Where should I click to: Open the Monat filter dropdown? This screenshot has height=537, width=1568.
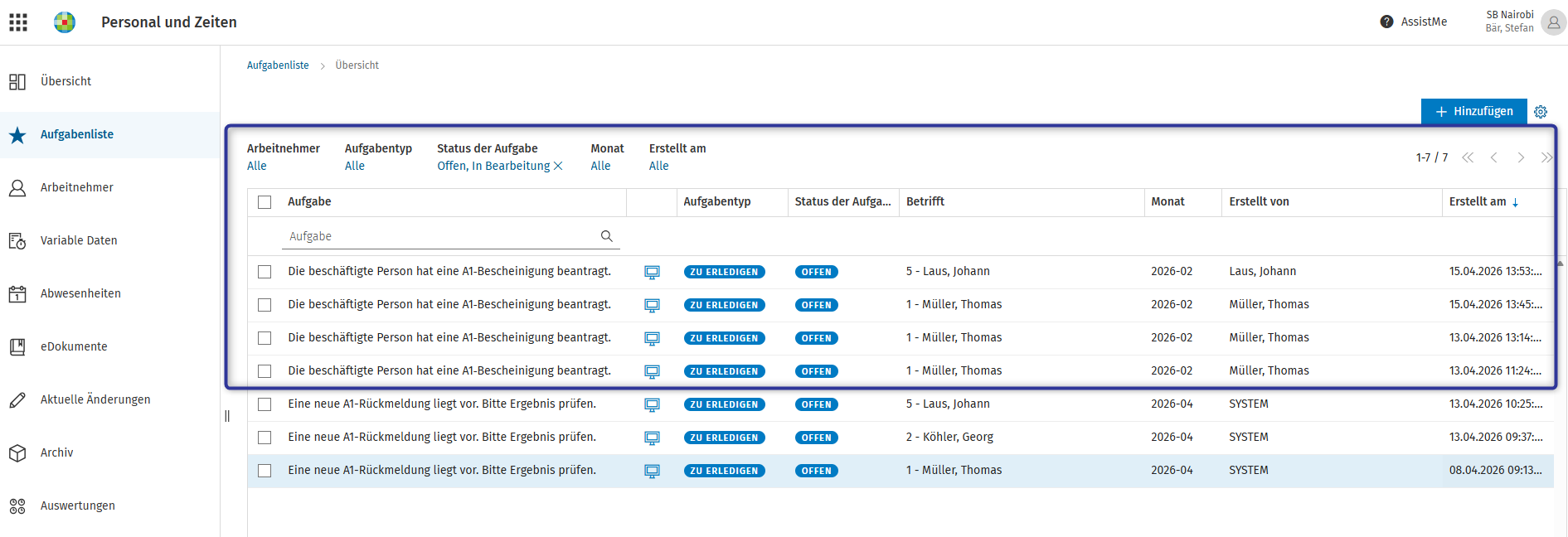[600, 166]
